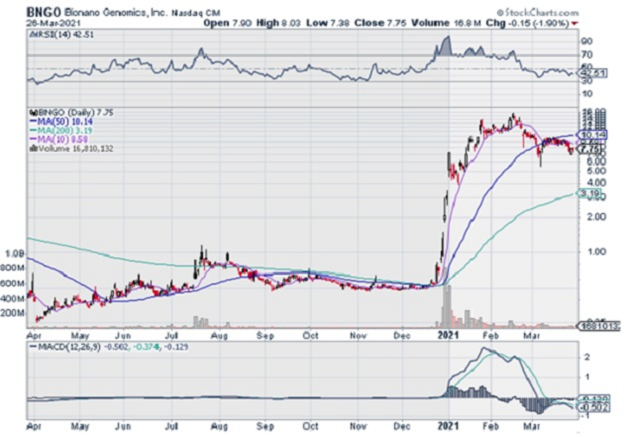Select the High 8.03 value

point(278,23)
